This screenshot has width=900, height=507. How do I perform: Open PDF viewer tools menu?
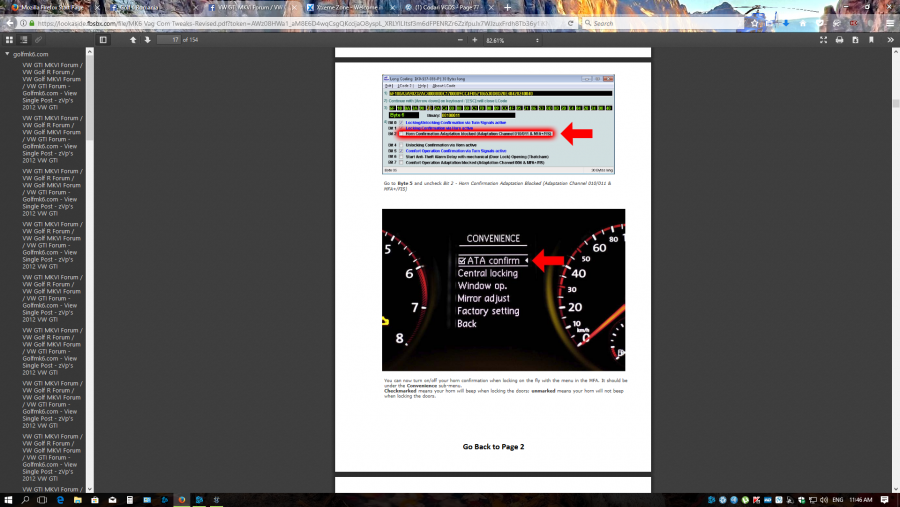(x=890, y=40)
